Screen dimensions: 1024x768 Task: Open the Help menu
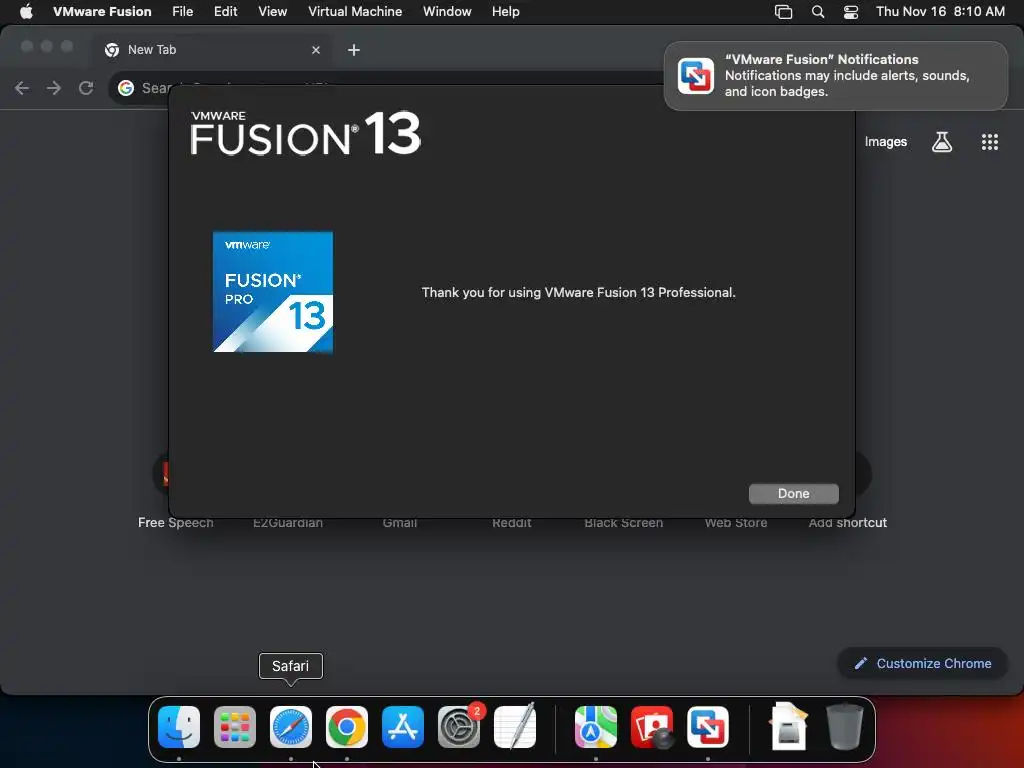point(505,12)
